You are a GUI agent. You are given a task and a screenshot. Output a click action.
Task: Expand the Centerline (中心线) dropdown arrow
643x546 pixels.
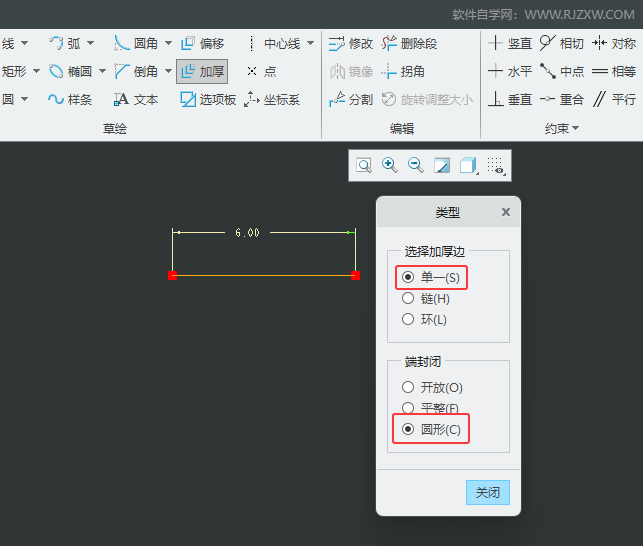[311, 43]
